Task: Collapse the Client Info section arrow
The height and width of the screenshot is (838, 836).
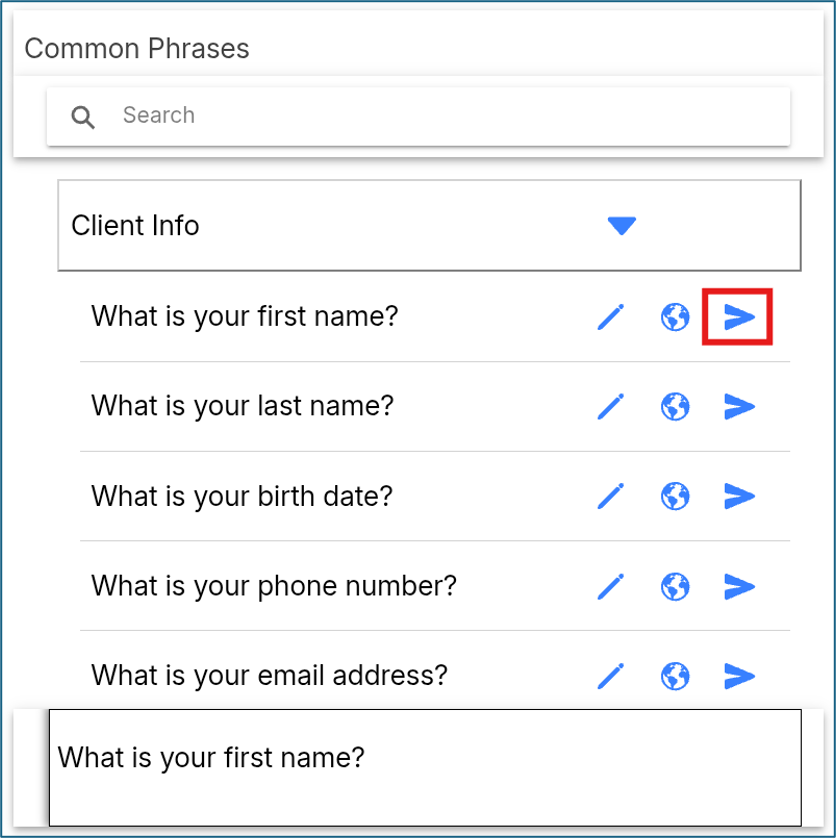Action: (622, 226)
